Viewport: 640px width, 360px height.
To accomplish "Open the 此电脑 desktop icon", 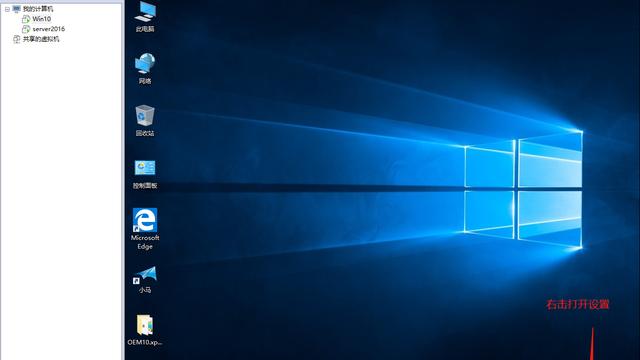I will click(145, 16).
